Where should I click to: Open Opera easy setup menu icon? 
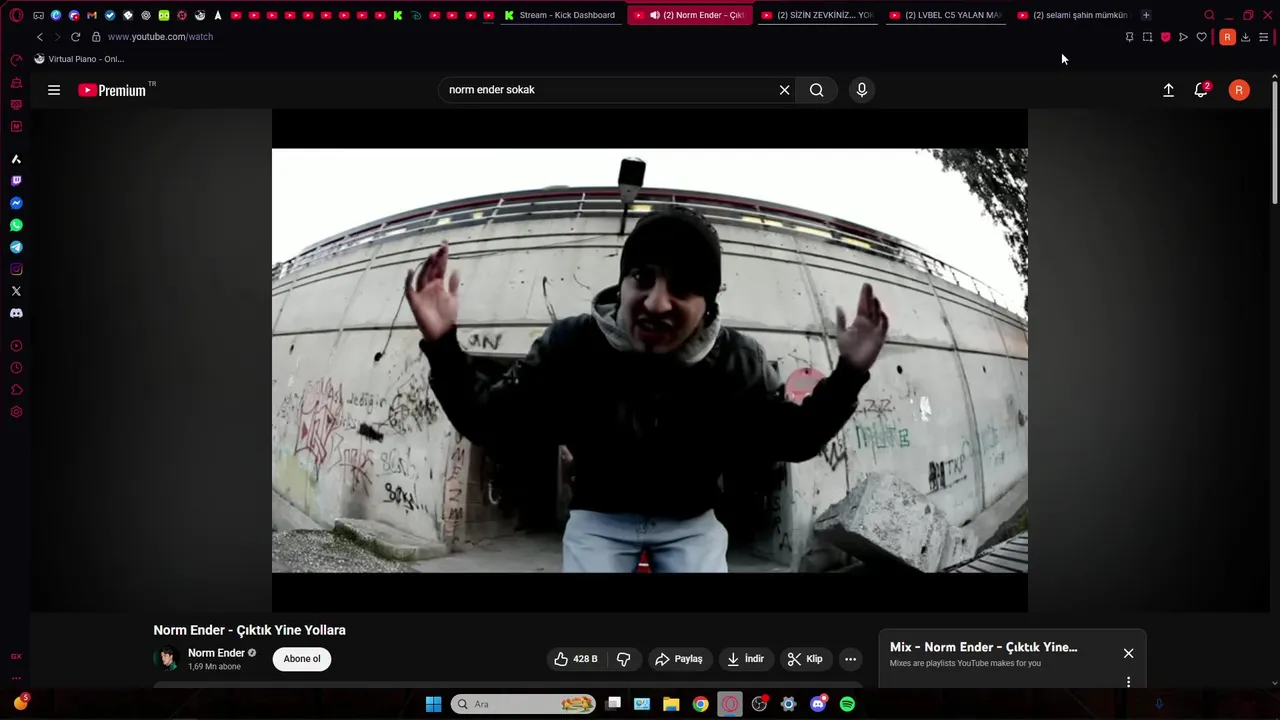1263,37
